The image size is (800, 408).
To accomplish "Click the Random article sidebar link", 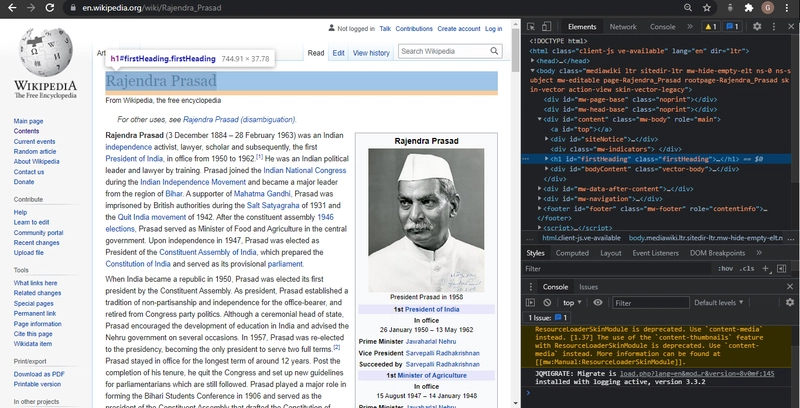I will point(35,151).
